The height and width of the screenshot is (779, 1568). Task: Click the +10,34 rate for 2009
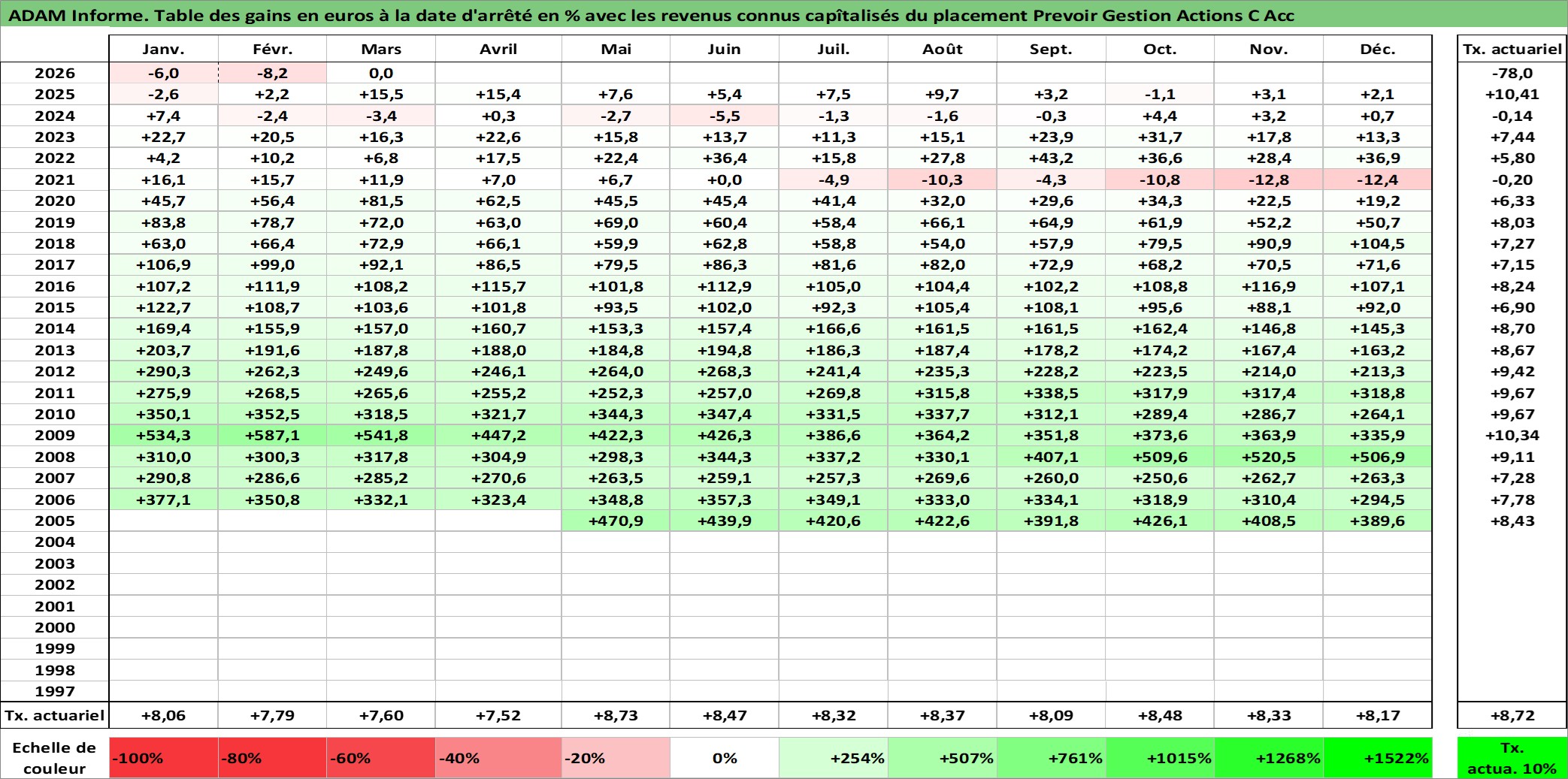tap(1512, 435)
